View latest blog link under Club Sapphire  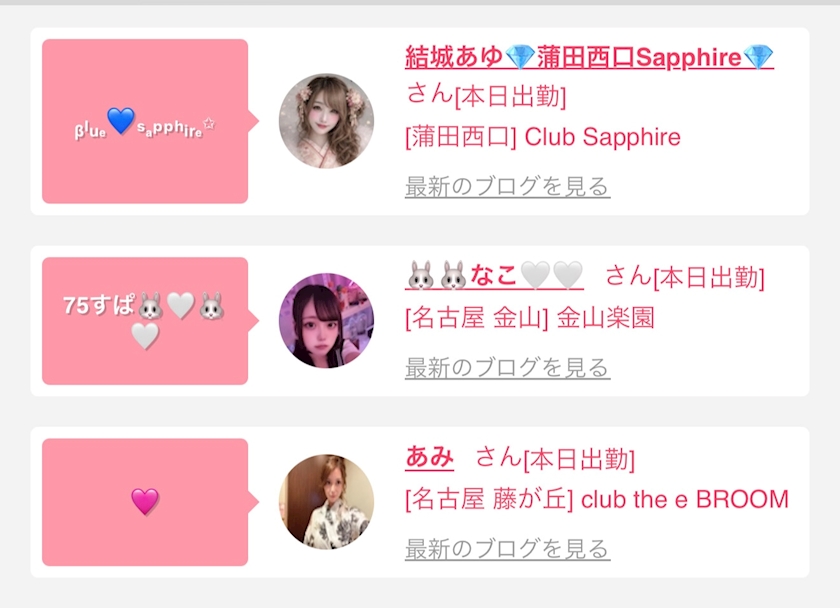[x=507, y=186]
